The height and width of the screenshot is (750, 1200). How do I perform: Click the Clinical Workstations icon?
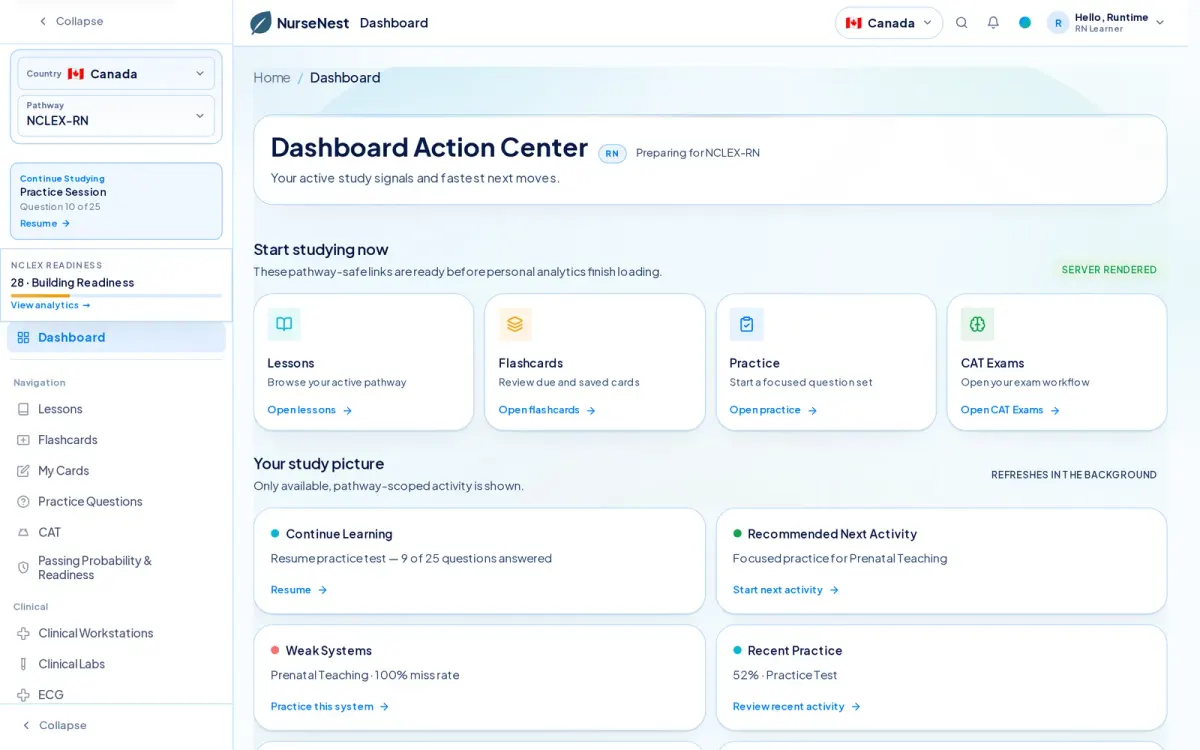coord(23,634)
